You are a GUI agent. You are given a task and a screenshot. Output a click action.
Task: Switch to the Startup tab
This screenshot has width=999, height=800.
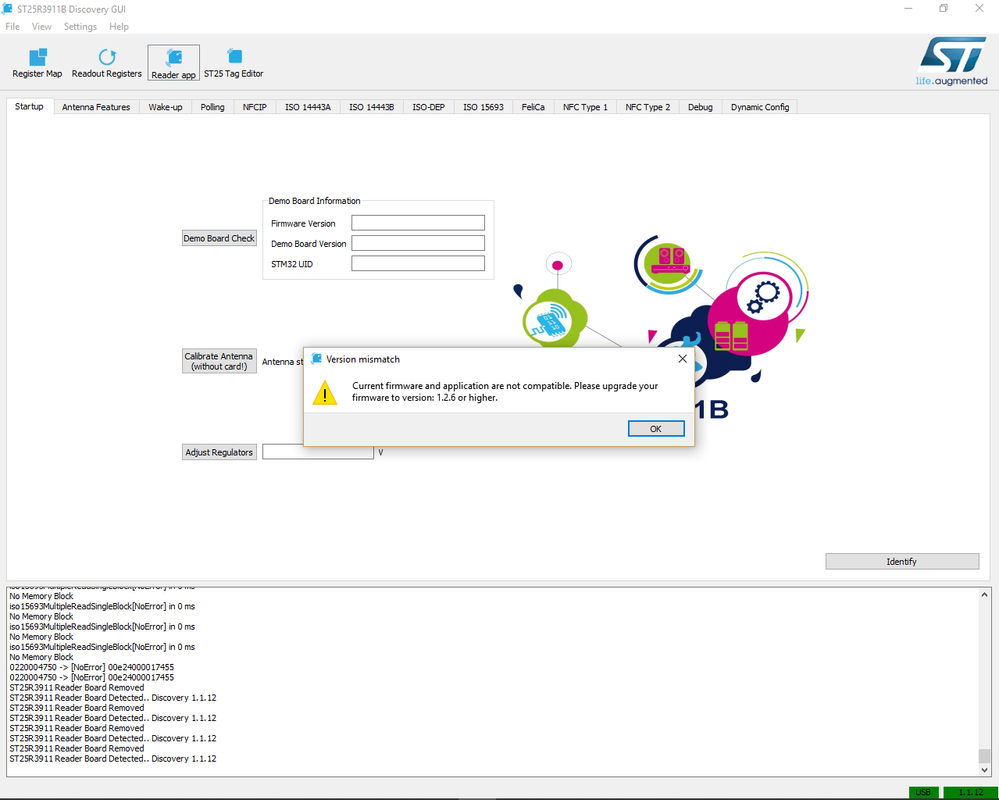pyautogui.click(x=29, y=106)
